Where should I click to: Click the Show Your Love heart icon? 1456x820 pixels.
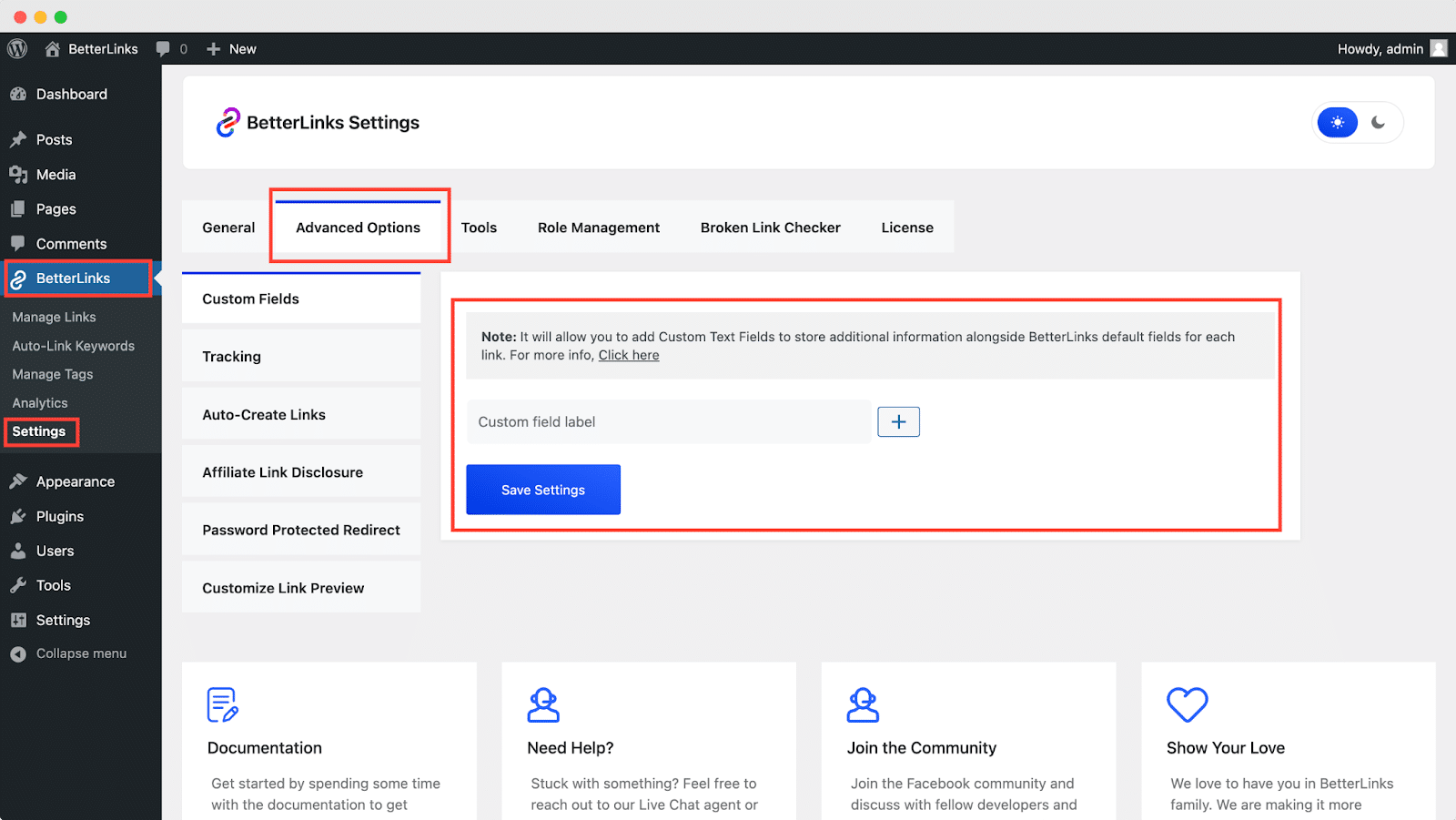pyautogui.click(x=1185, y=704)
